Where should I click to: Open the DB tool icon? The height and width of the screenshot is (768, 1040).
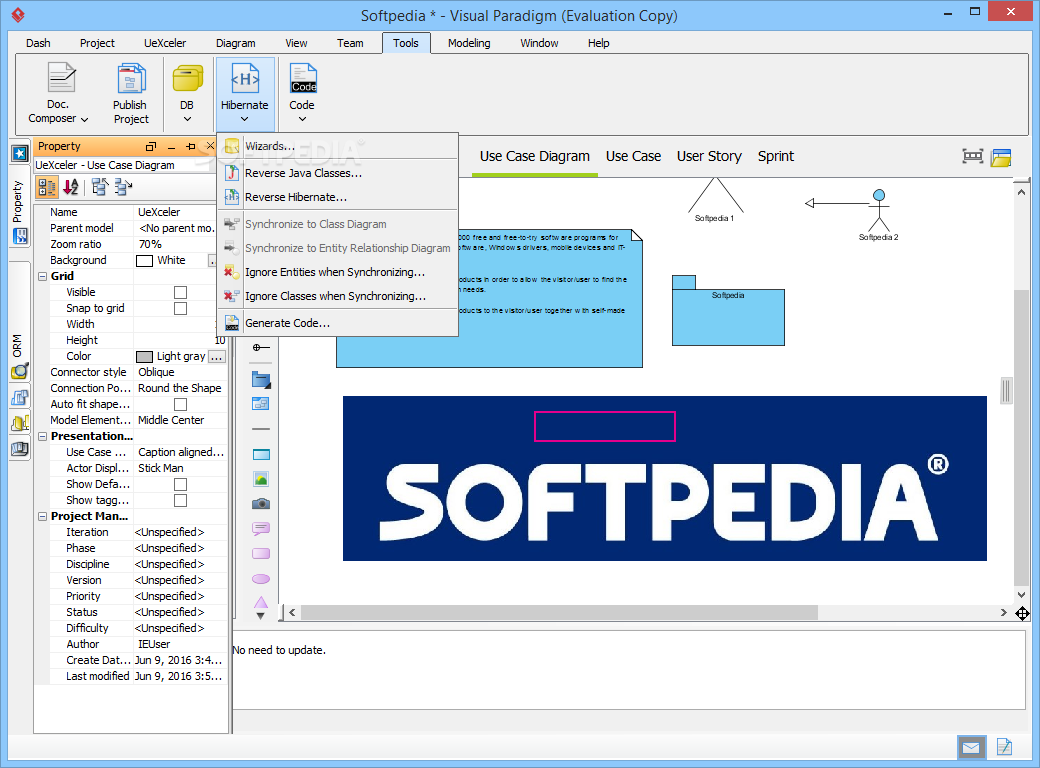point(187,79)
